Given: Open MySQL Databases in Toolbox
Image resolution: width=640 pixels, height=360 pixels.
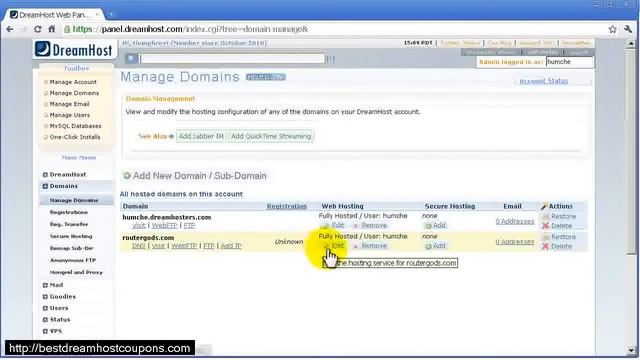Looking at the screenshot, I should pyautogui.click(x=75, y=126).
